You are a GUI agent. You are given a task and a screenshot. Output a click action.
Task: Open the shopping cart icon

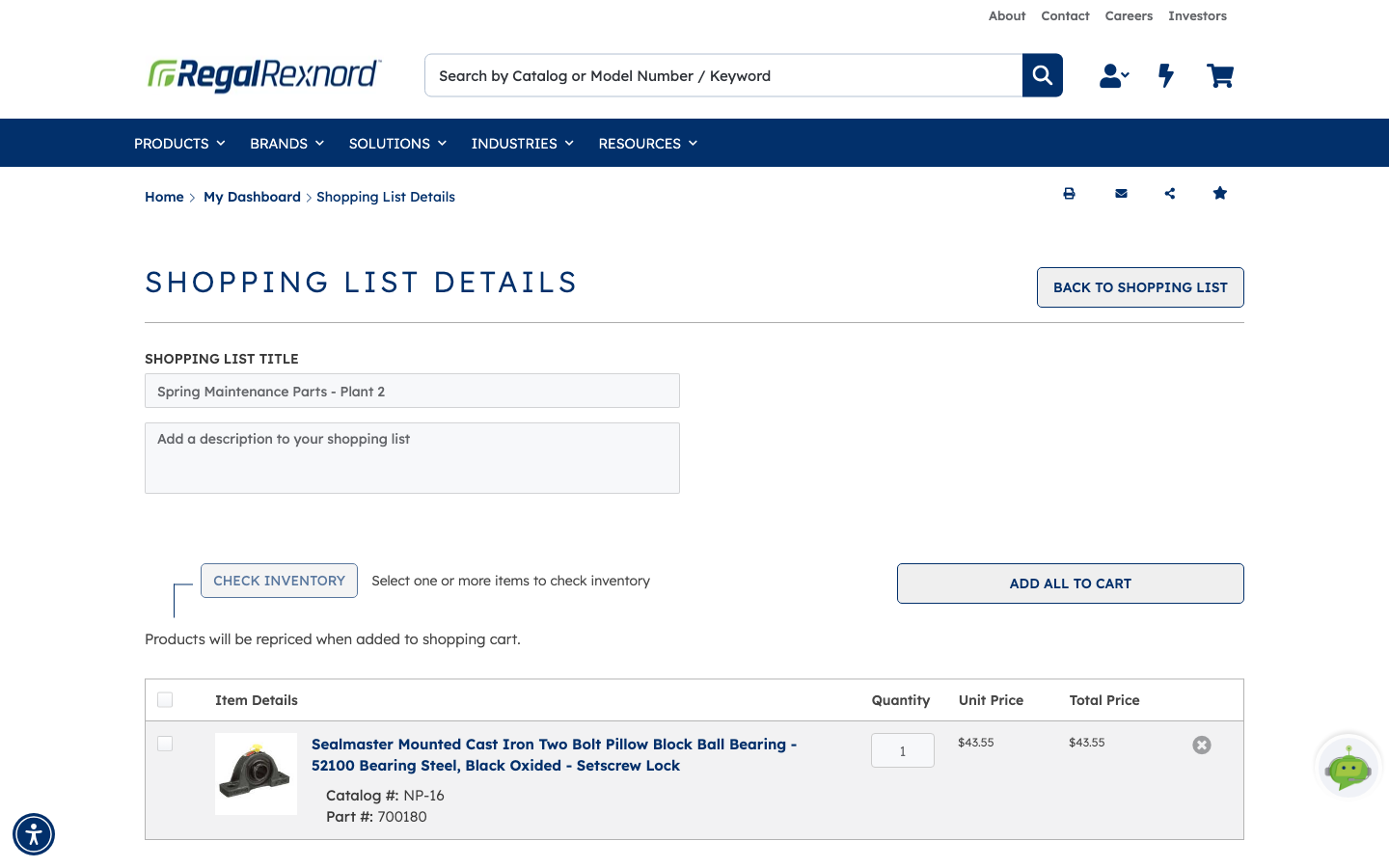pyautogui.click(x=1220, y=76)
